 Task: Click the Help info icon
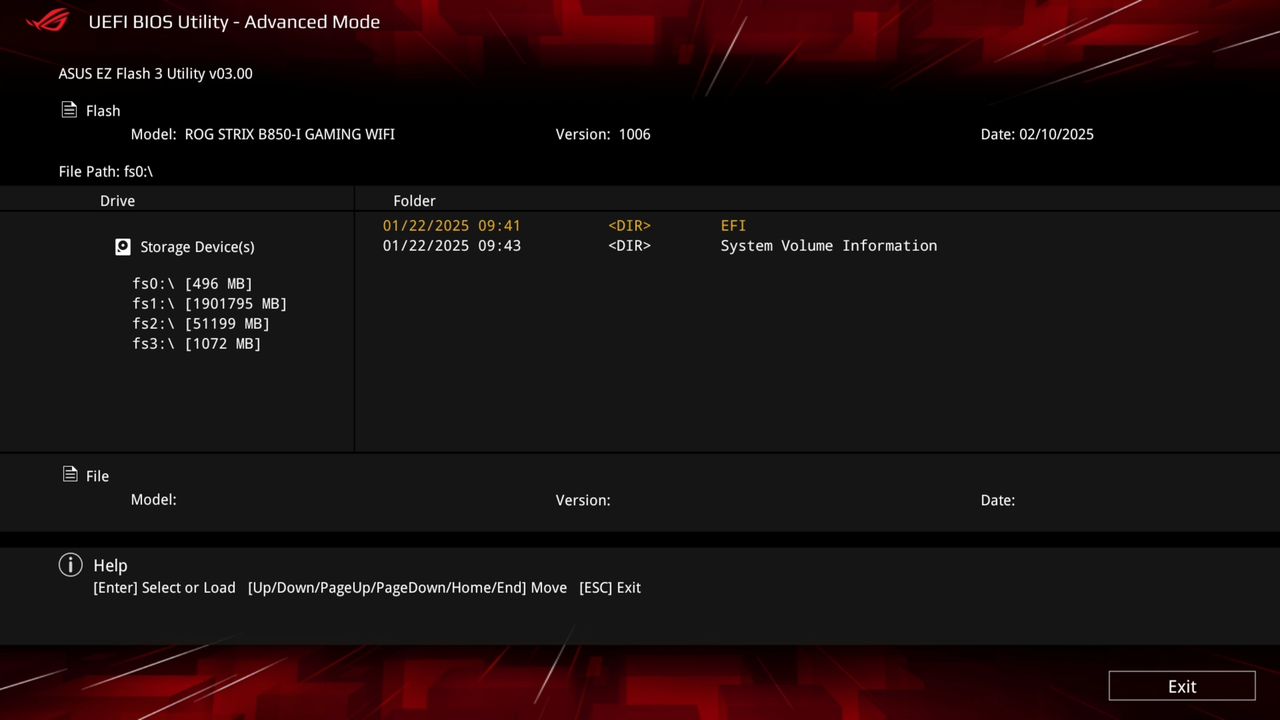(70, 565)
